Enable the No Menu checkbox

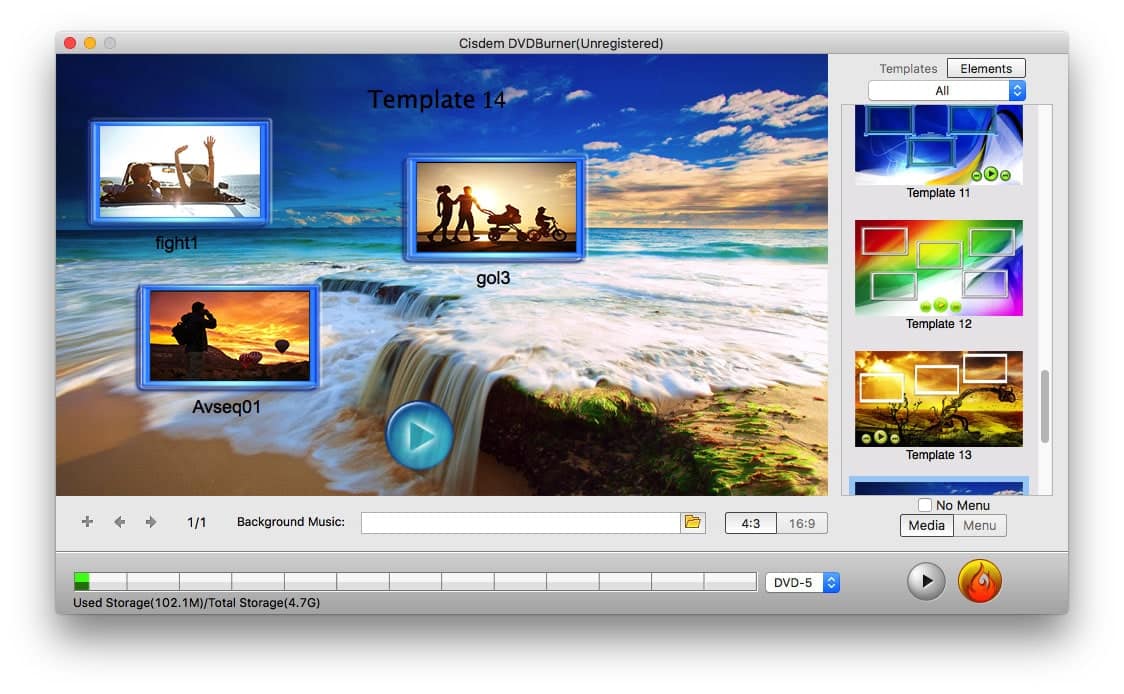coord(925,505)
